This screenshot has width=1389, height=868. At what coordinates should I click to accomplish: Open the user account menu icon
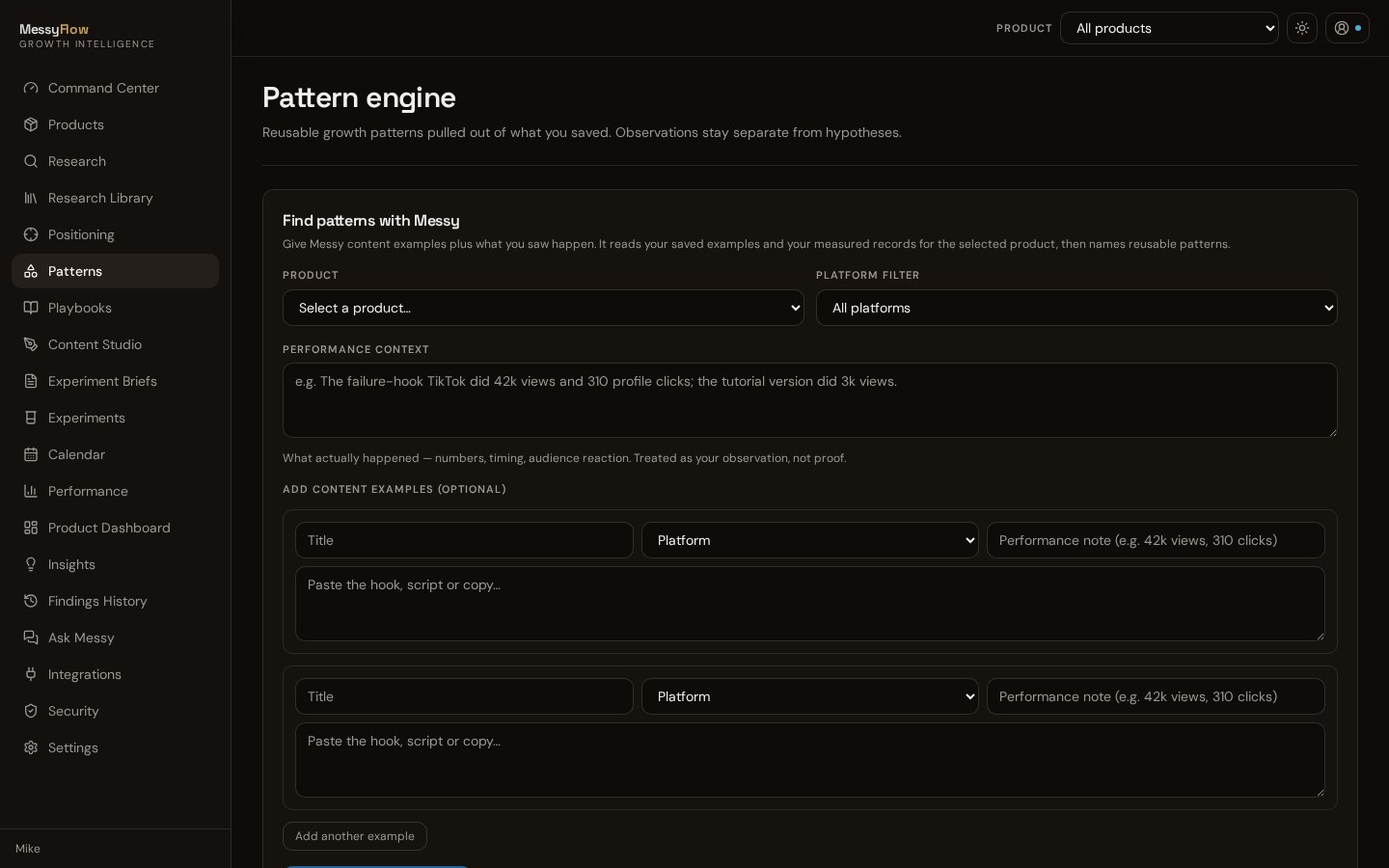pos(1347,28)
